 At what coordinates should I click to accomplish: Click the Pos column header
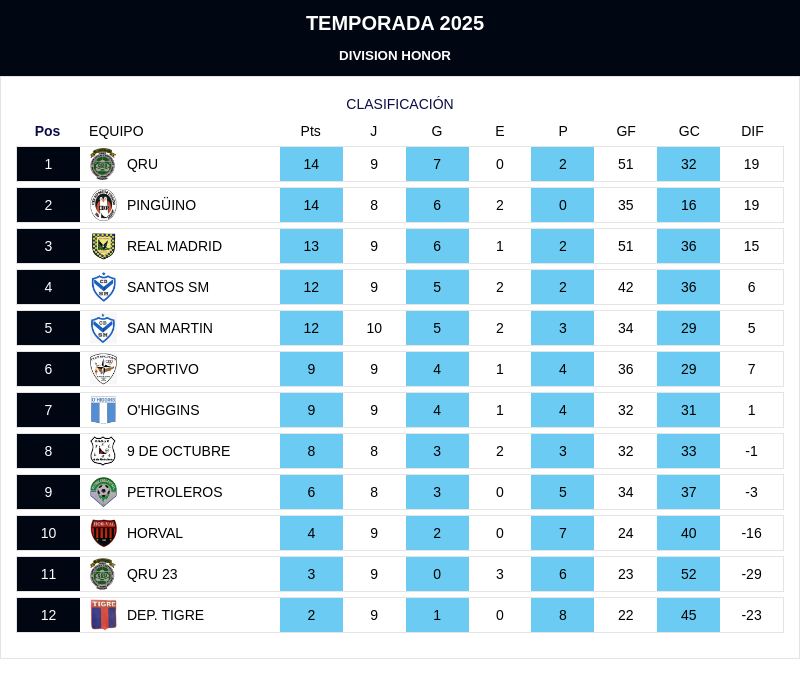[x=48, y=131]
